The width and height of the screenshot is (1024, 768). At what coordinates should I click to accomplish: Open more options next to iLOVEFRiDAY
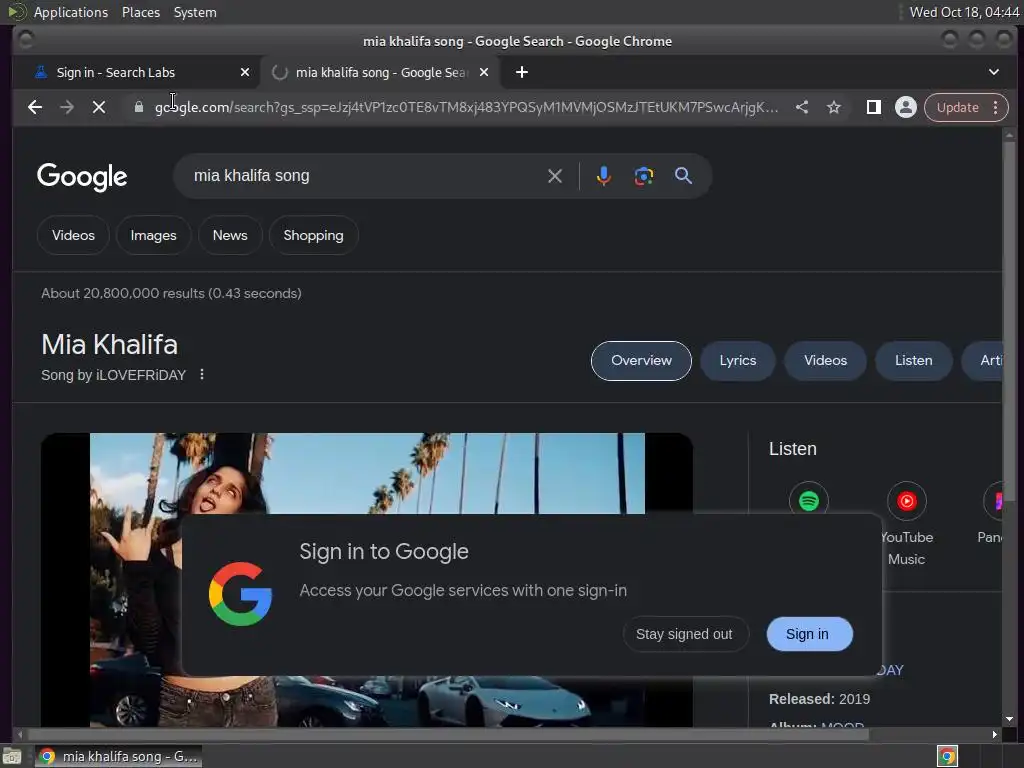pos(202,374)
